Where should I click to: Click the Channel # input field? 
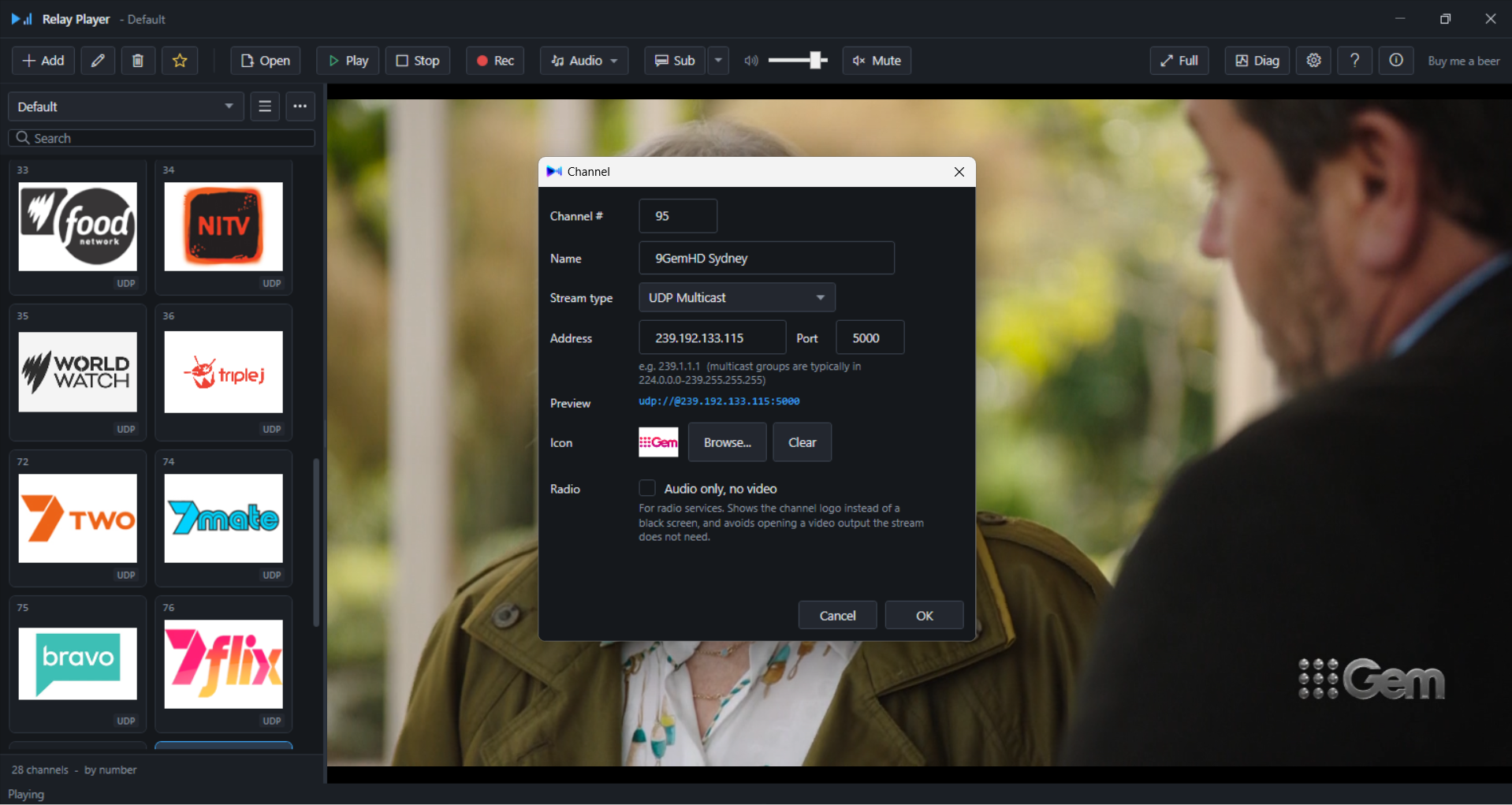click(x=678, y=216)
